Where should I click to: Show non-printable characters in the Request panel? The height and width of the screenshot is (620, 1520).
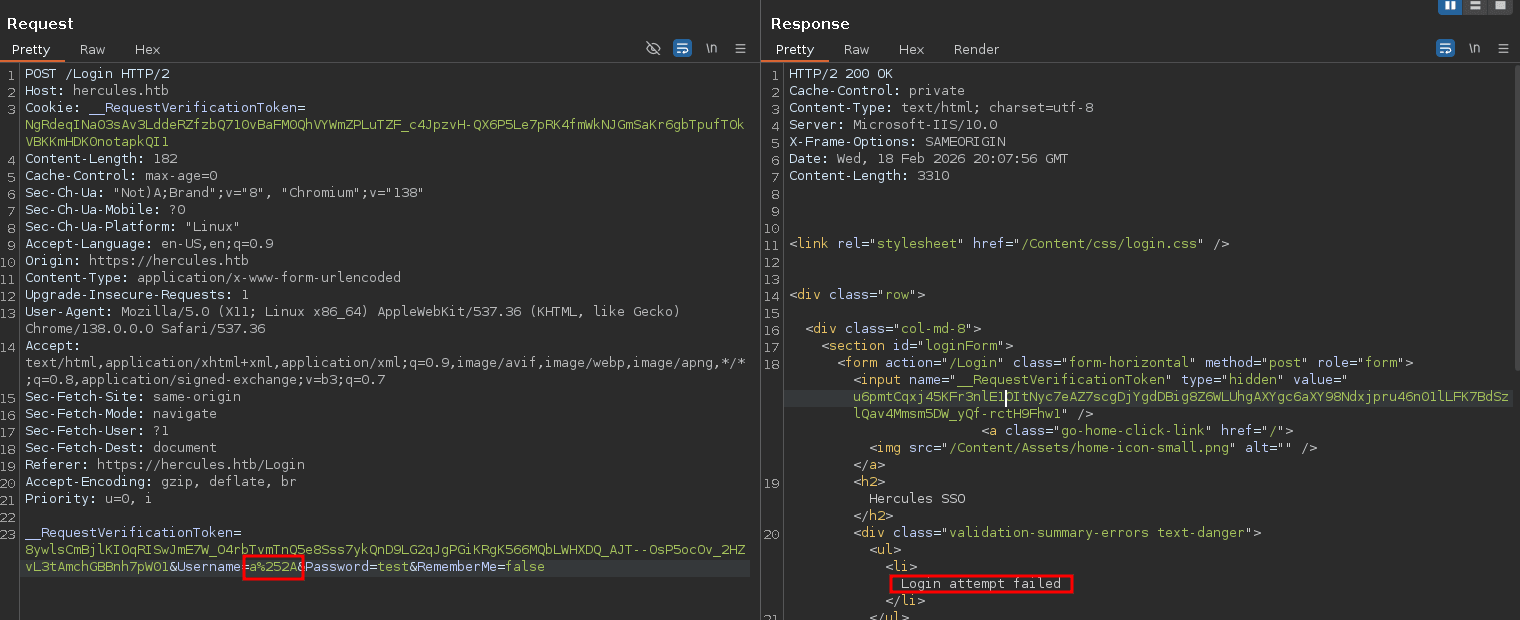click(712, 48)
